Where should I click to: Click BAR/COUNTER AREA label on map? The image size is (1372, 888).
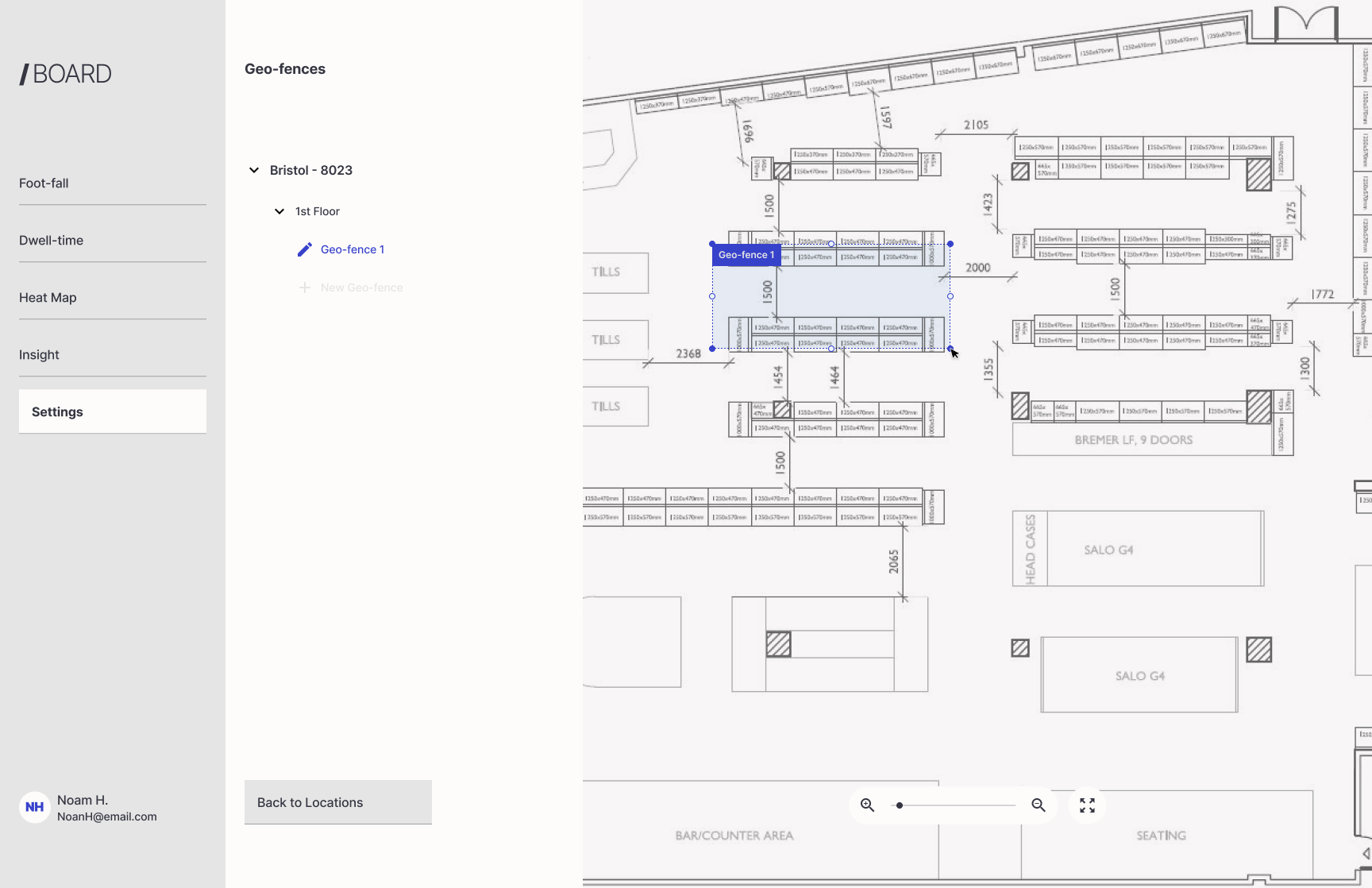coord(734,836)
